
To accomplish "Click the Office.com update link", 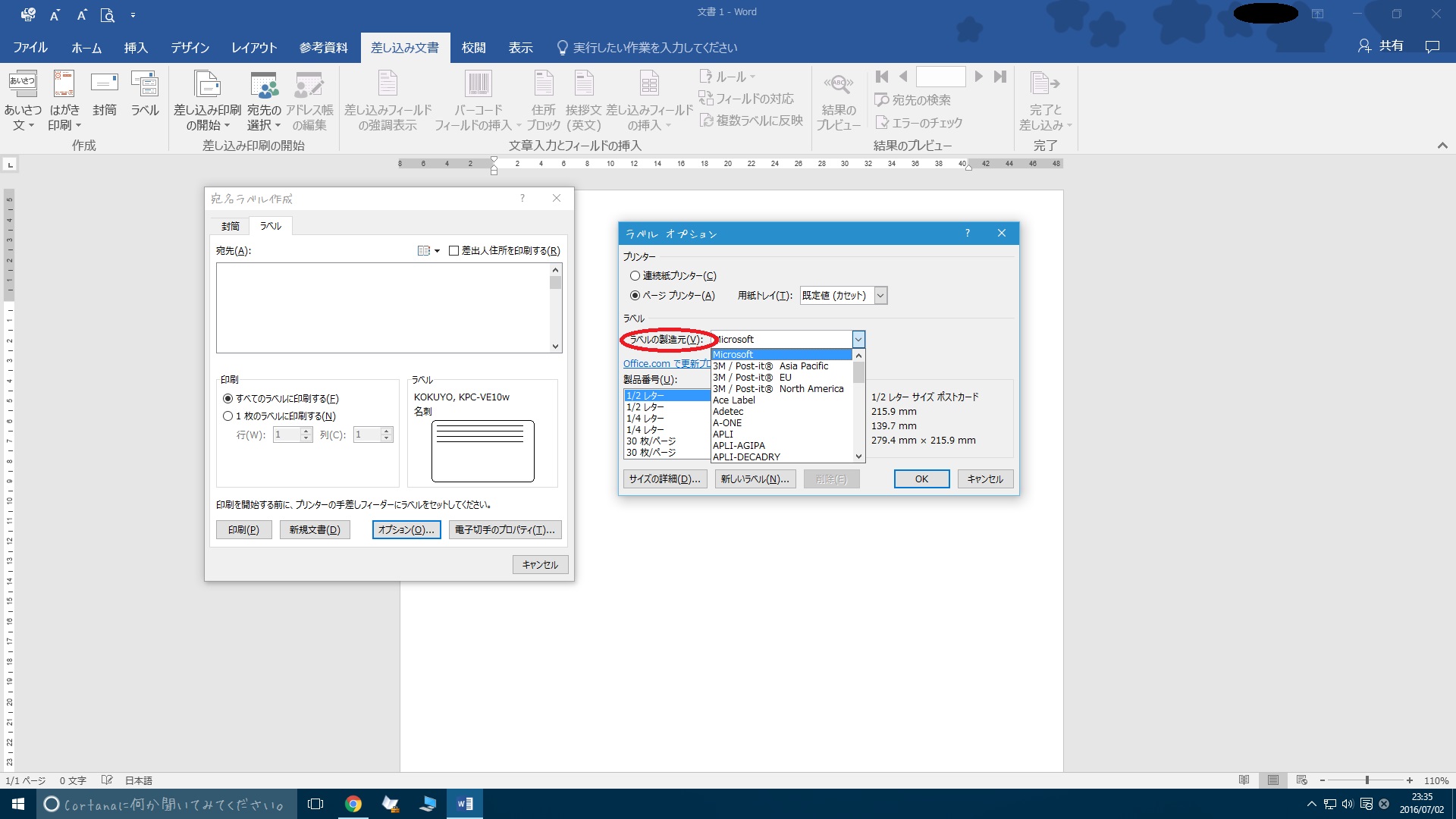I will pyautogui.click(x=667, y=364).
